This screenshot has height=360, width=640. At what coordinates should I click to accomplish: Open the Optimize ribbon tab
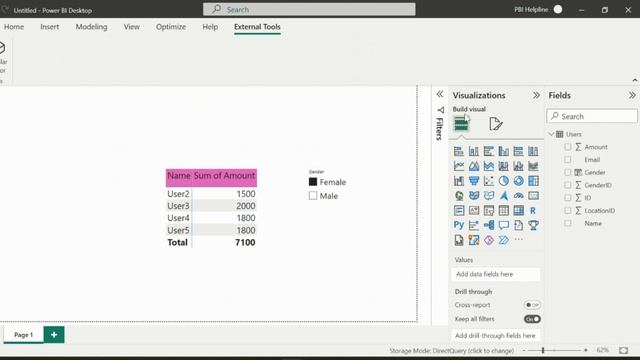pyautogui.click(x=171, y=27)
